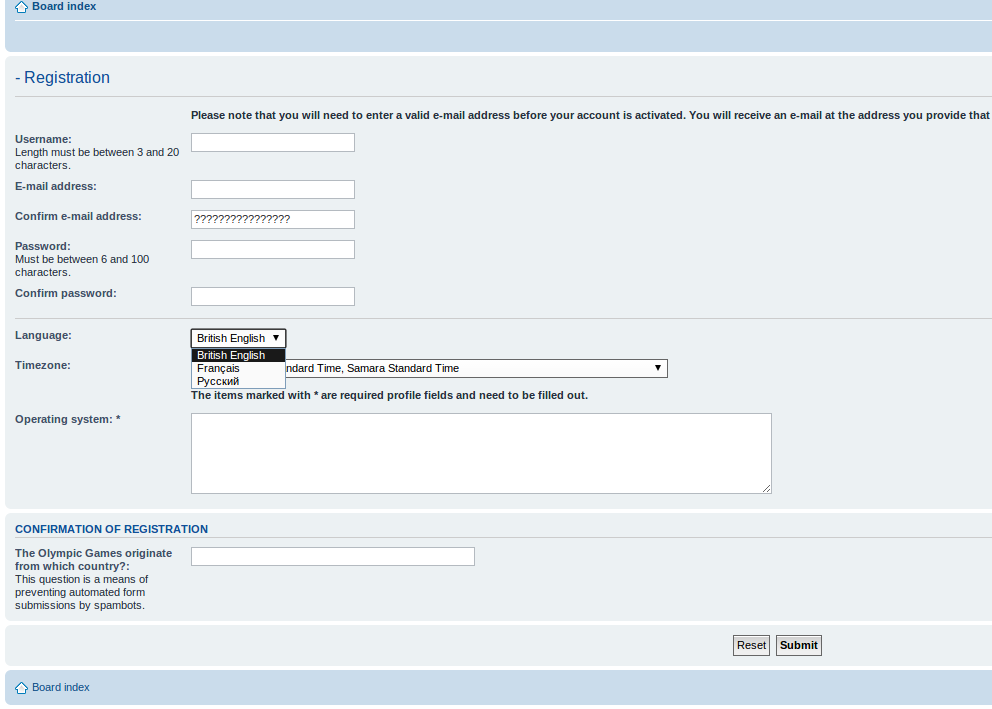
Task: Focus the Password input box
Action: click(x=272, y=250)
